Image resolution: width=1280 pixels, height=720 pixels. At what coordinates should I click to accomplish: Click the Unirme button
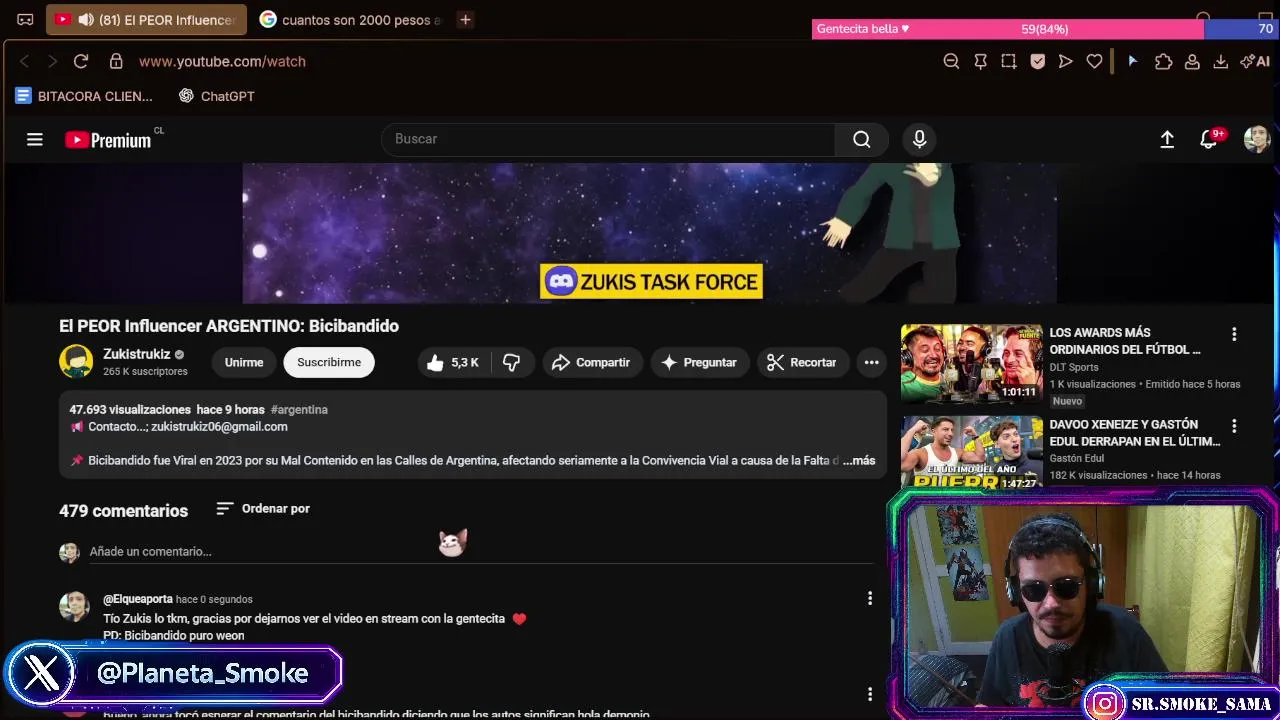pyautogui.click(x=244, y=362)
